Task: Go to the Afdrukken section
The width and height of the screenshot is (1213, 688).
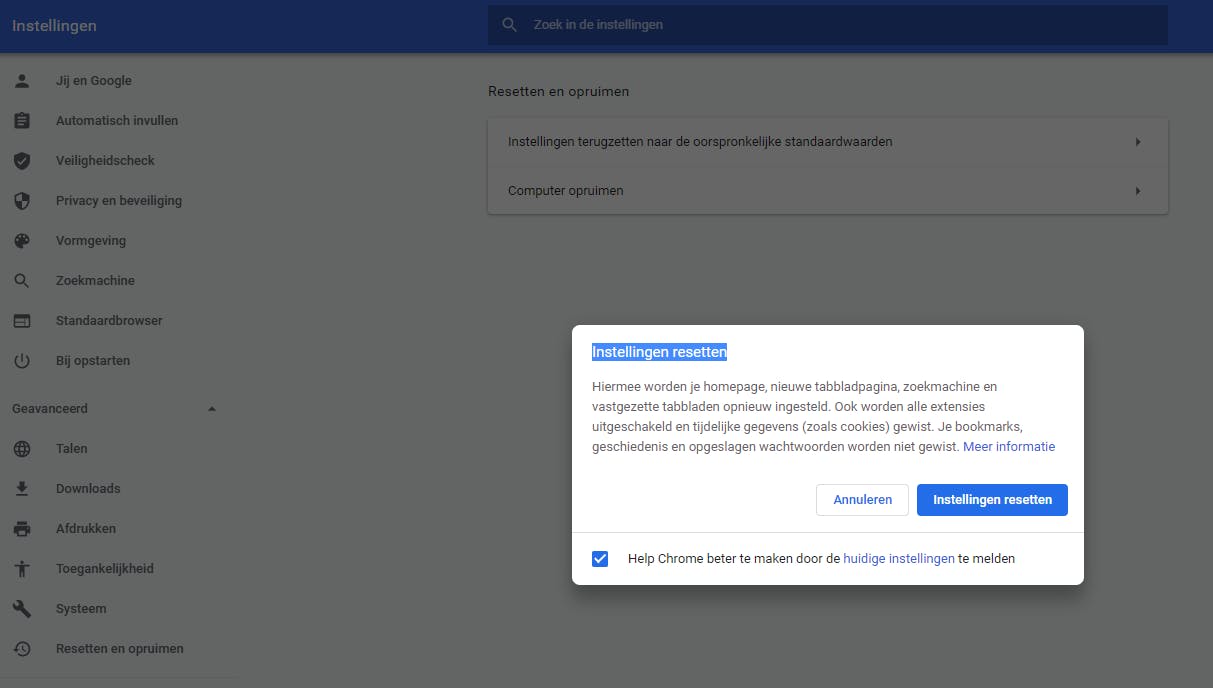Action: (x=86, y=529)
